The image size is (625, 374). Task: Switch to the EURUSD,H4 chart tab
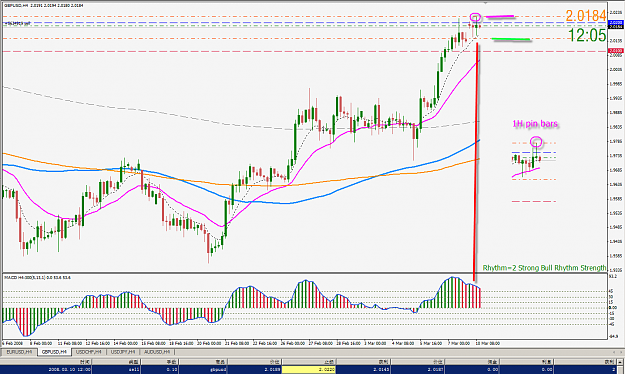tap(20, 352)
